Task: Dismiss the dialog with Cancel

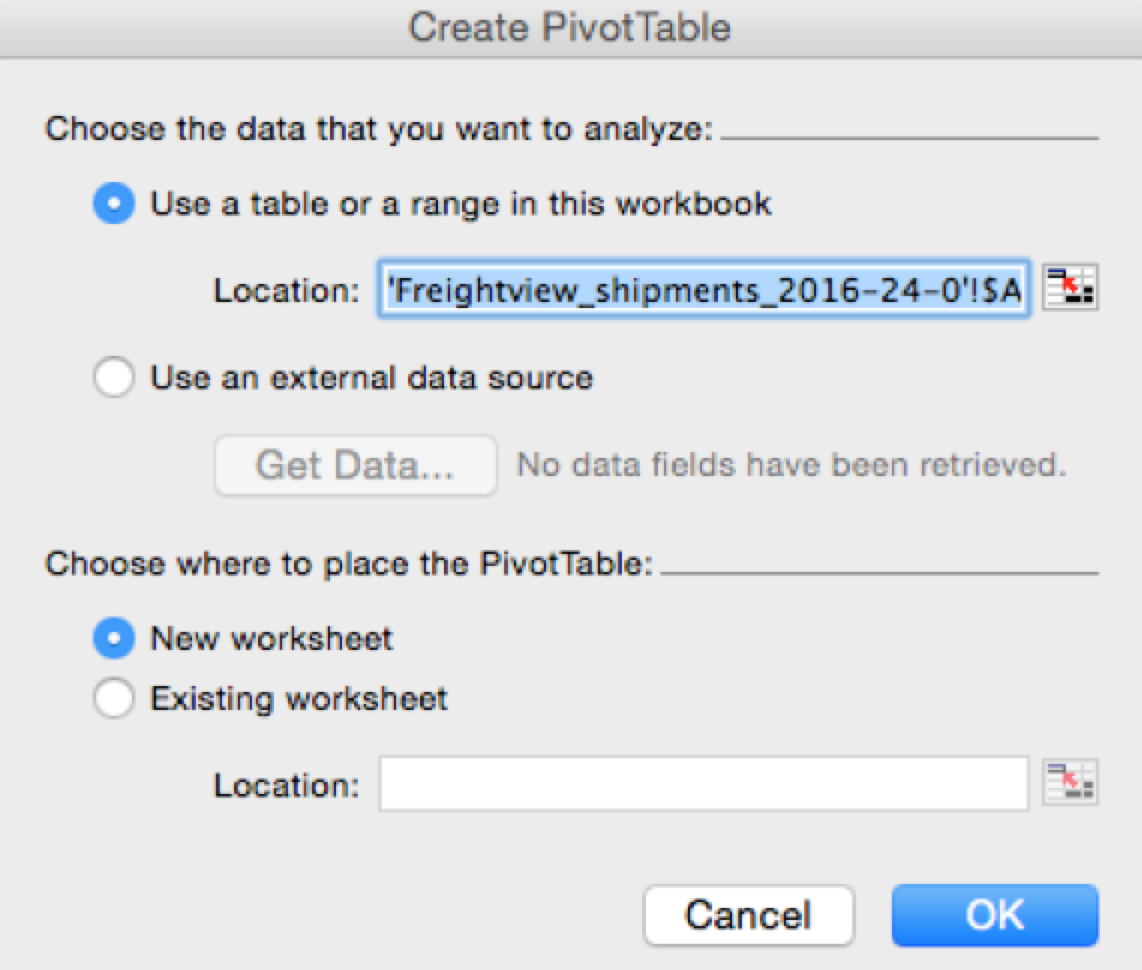Action: pyautogui.click(x=749, y=915)
